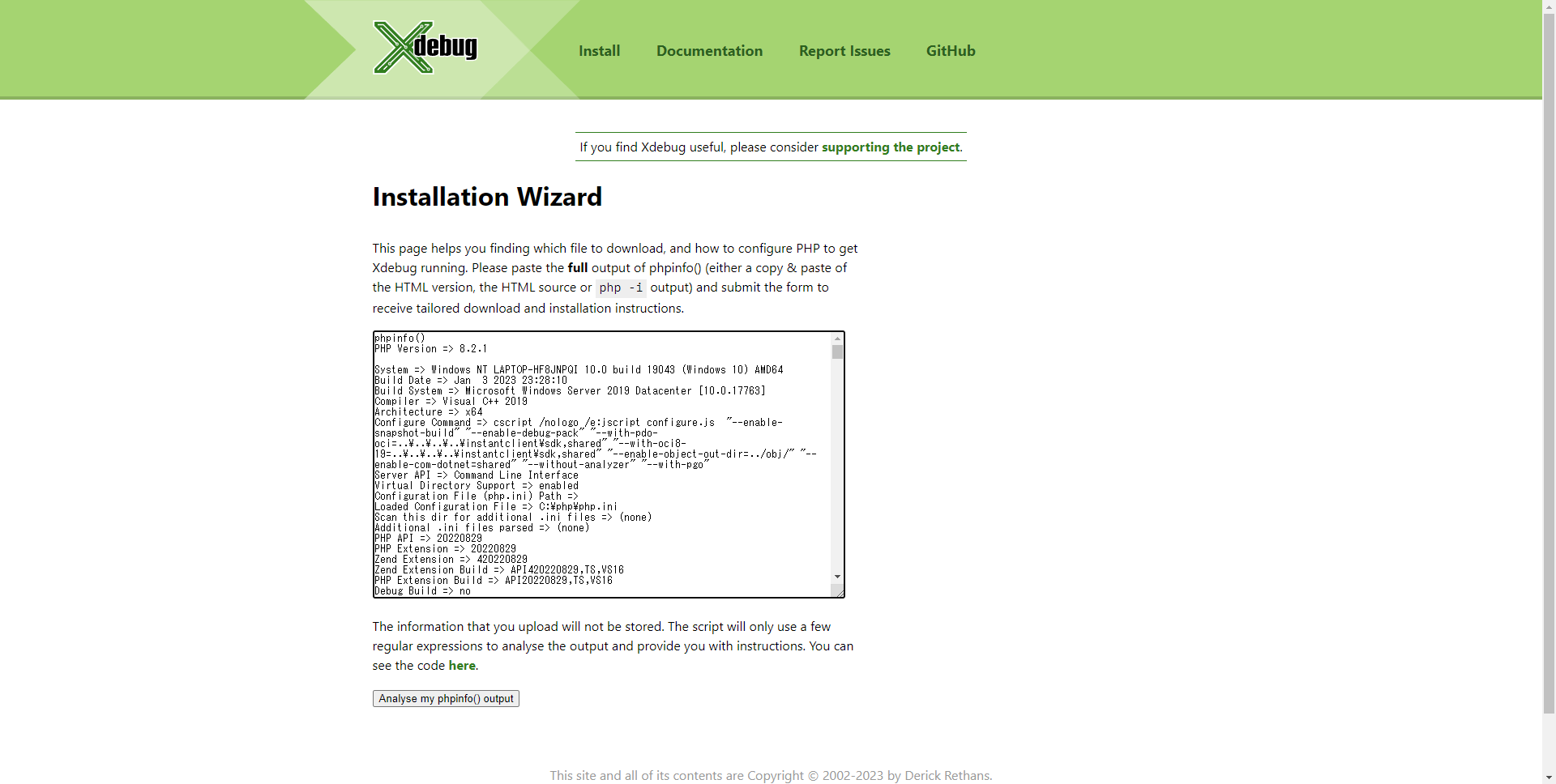Click the page vertical scrollbar thumb
This screenshot has width=1556, height=784.
click(x=1549, y=364)
